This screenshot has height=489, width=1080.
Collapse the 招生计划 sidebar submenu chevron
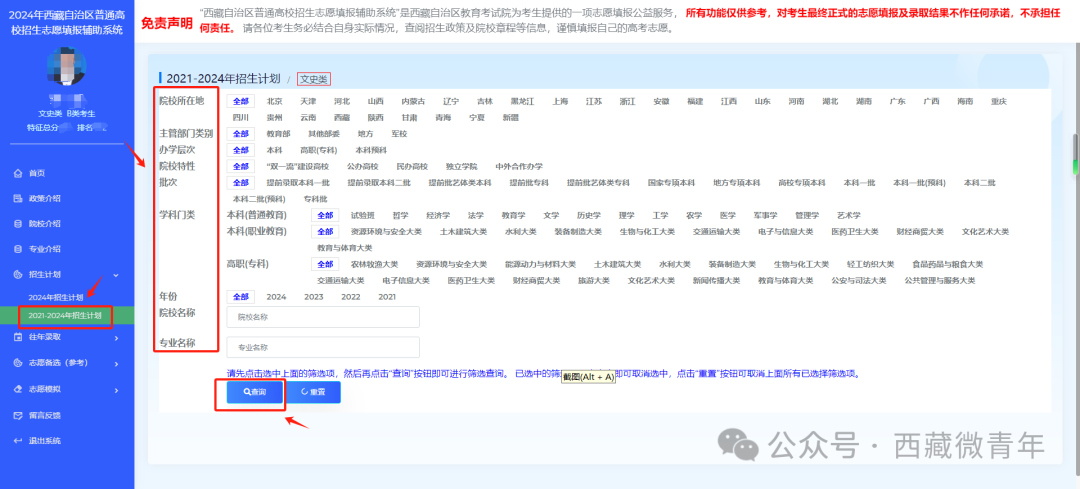pyautogui.click(x=116, y=275)
